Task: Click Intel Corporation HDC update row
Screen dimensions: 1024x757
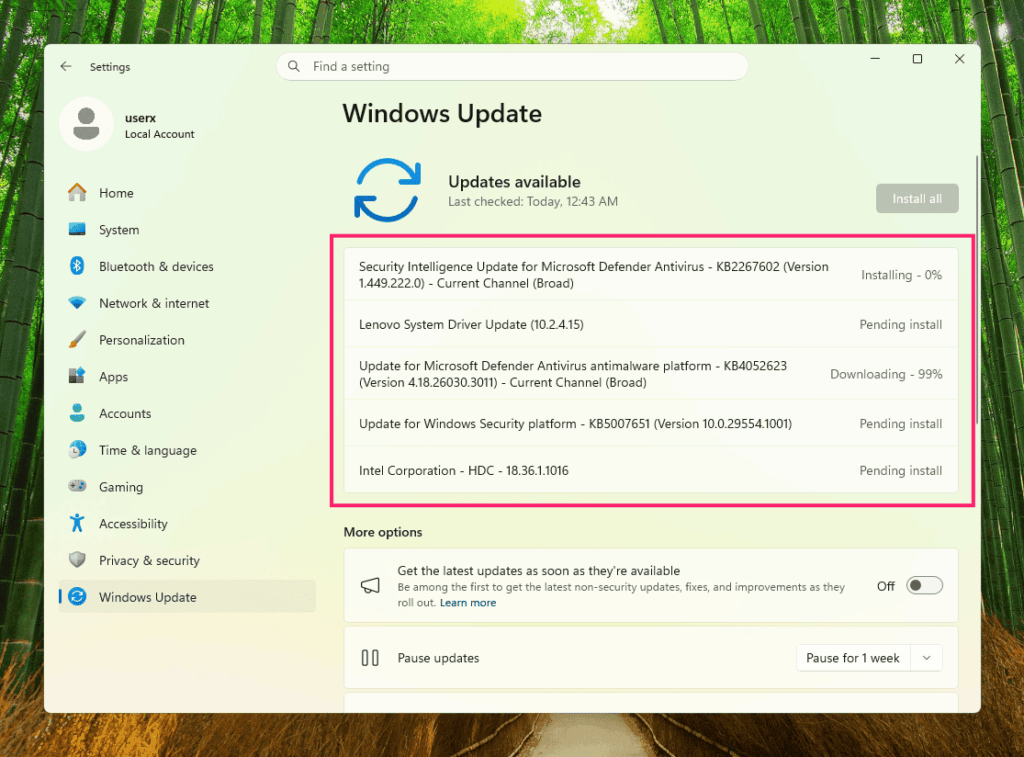Action: click(x=650, y=470)
